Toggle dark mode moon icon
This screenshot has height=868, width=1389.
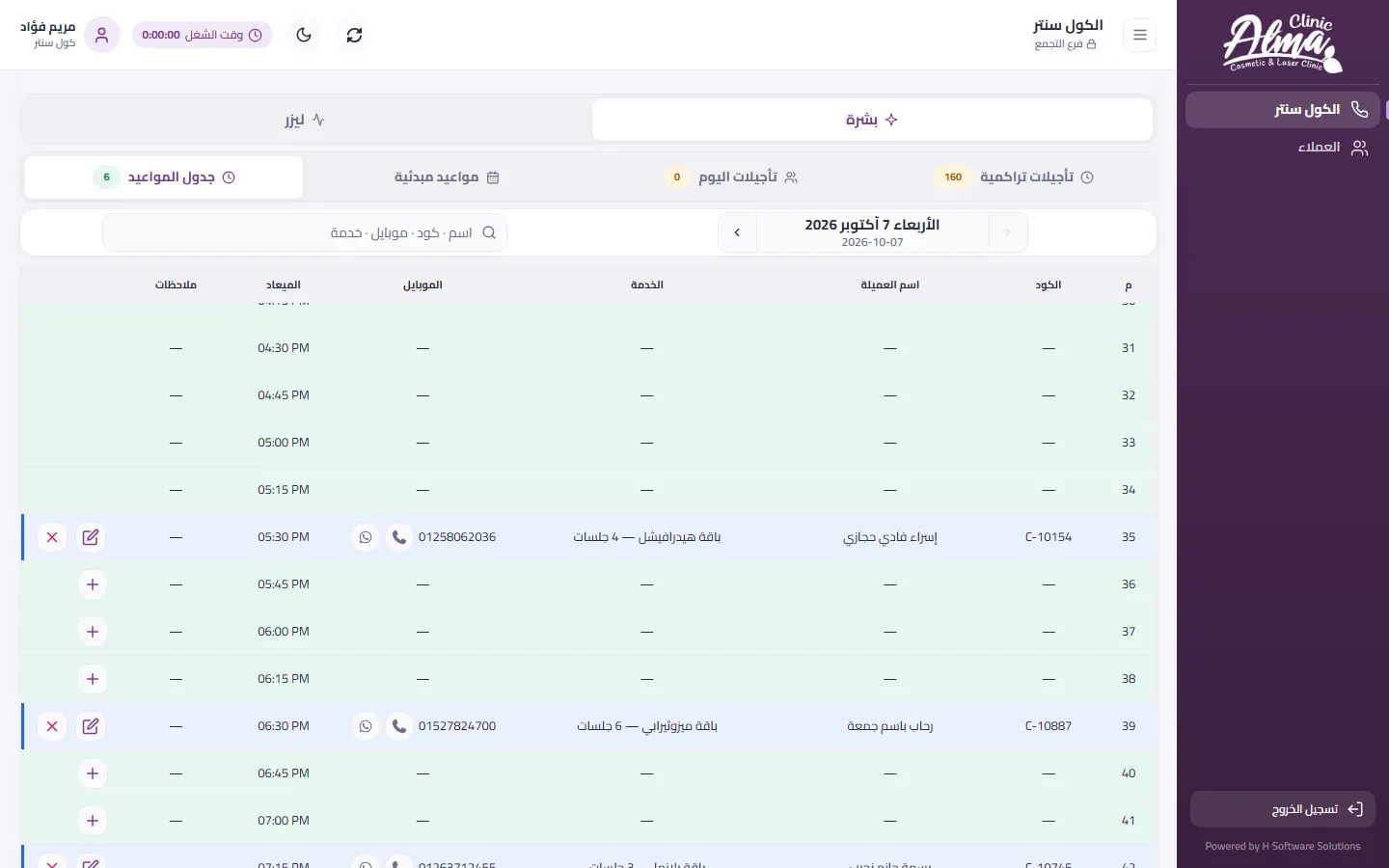click(304, 35)
